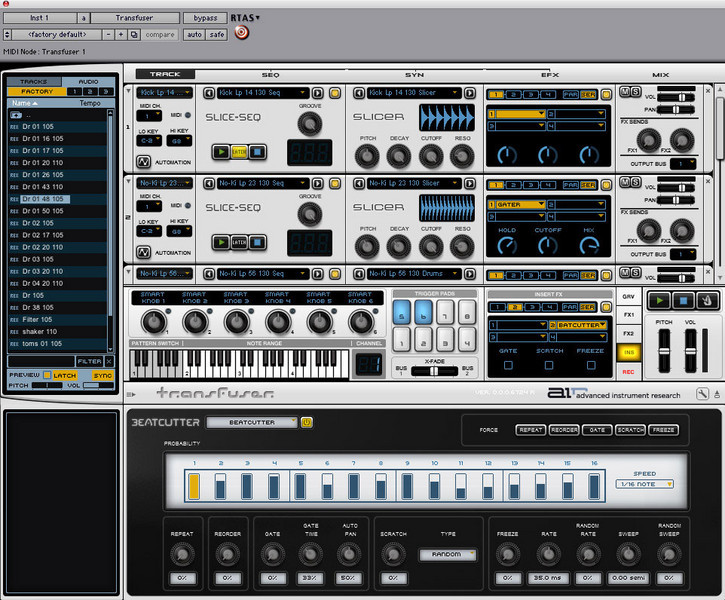This screenshot has height=600, width=725.
Task: Enable the Gate checkbox in Insert FX
Action: tap(508, 365)
